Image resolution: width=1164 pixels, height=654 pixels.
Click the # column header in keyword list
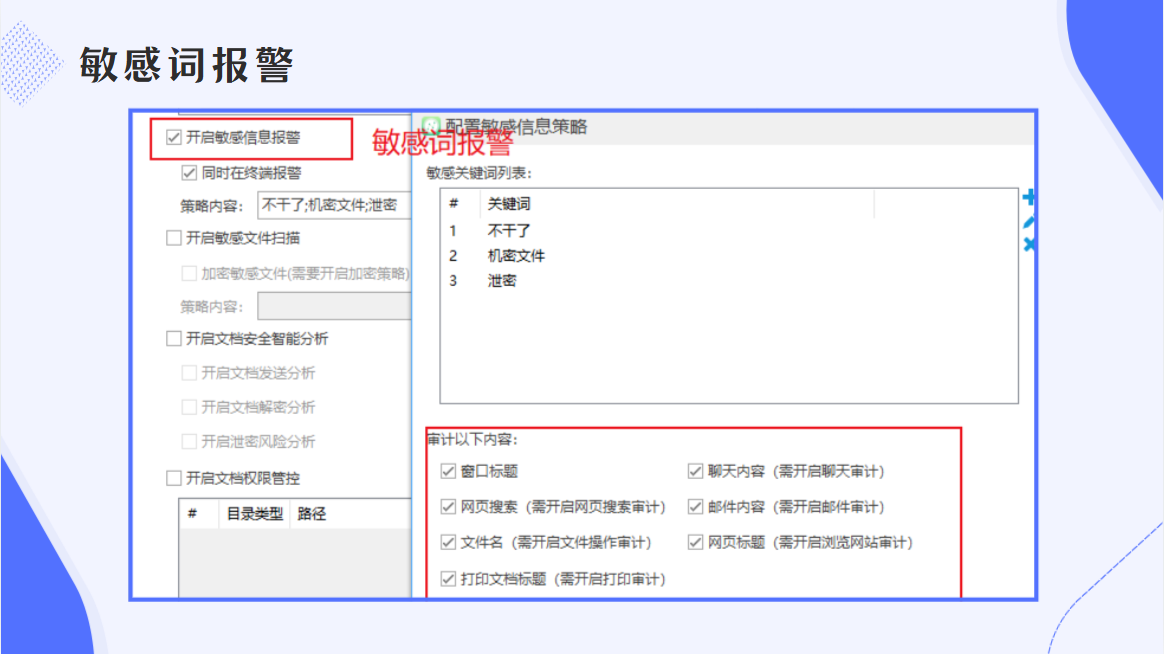tap(460, 203)
